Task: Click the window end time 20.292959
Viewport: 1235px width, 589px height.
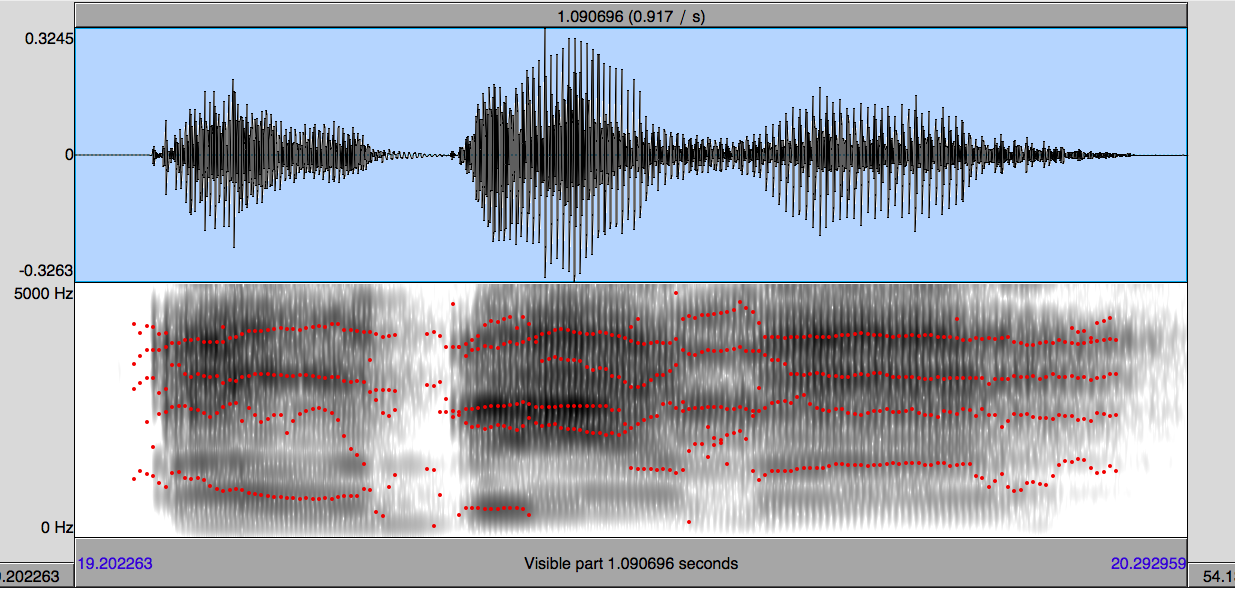Action: [1148, 563]
